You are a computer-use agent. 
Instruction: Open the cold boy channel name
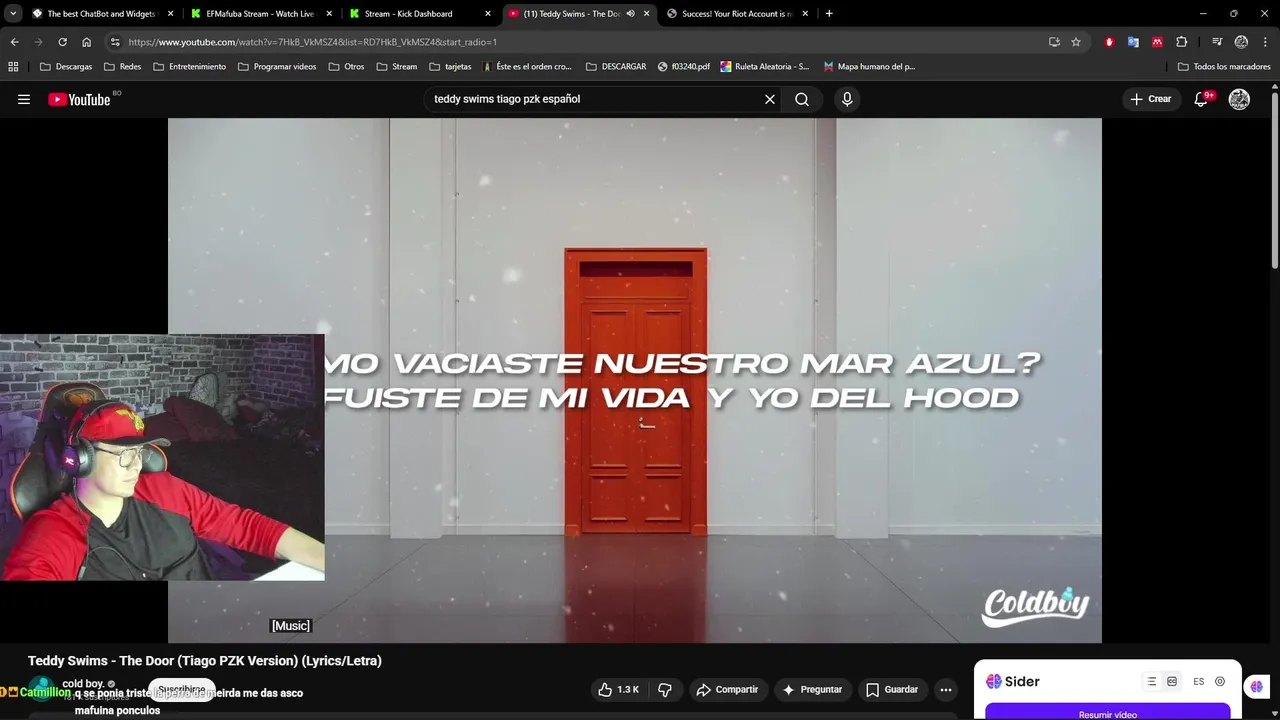tap(83, 684)
